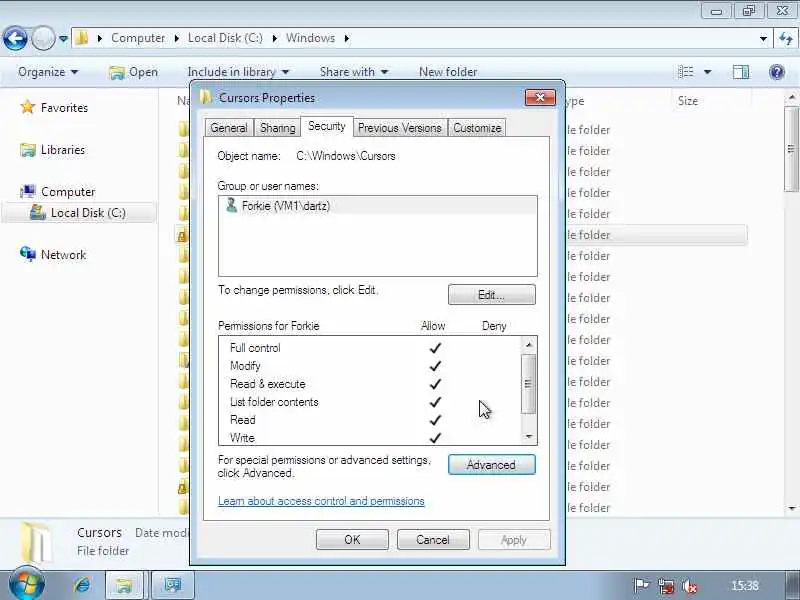Open the Windows Start menu
800x600 pixels.
click(x=27, y=585)
